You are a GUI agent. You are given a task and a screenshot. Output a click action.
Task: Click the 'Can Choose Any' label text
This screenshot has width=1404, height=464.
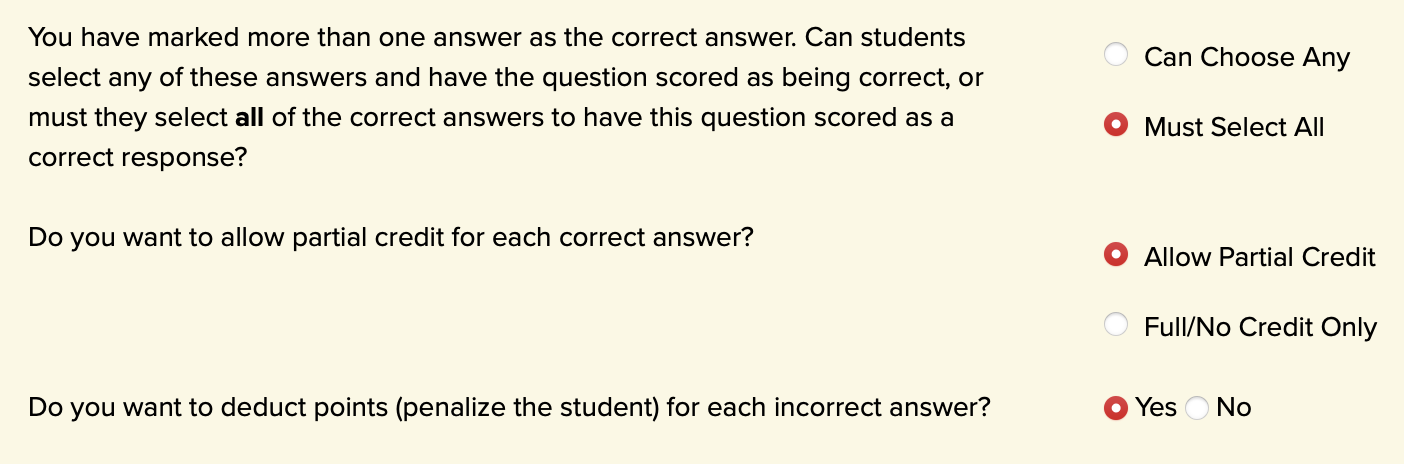tap(1246, 57)
